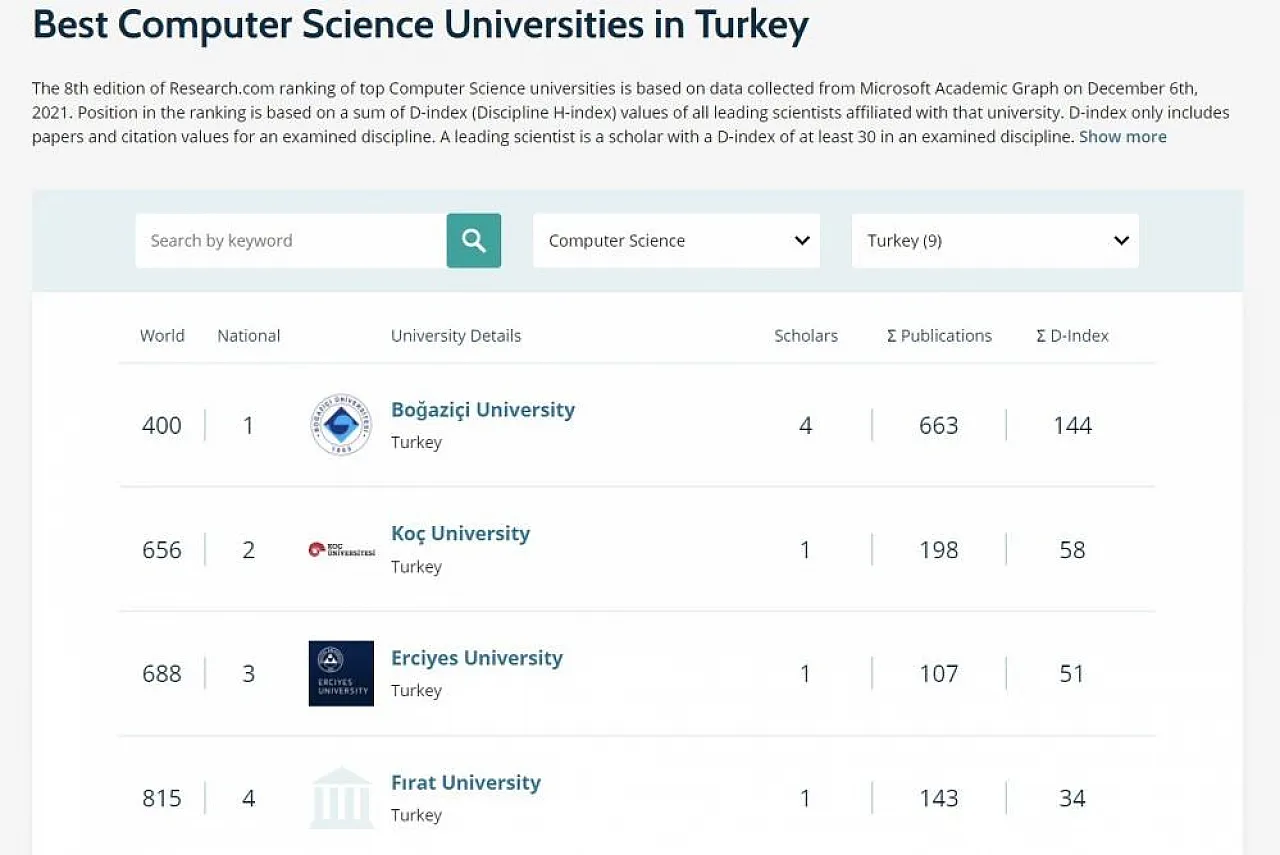Viewport: 1280px width, 855px height.
Task: Open Erciyes University link
Action: pyautogui.click(x=477, y=658)
